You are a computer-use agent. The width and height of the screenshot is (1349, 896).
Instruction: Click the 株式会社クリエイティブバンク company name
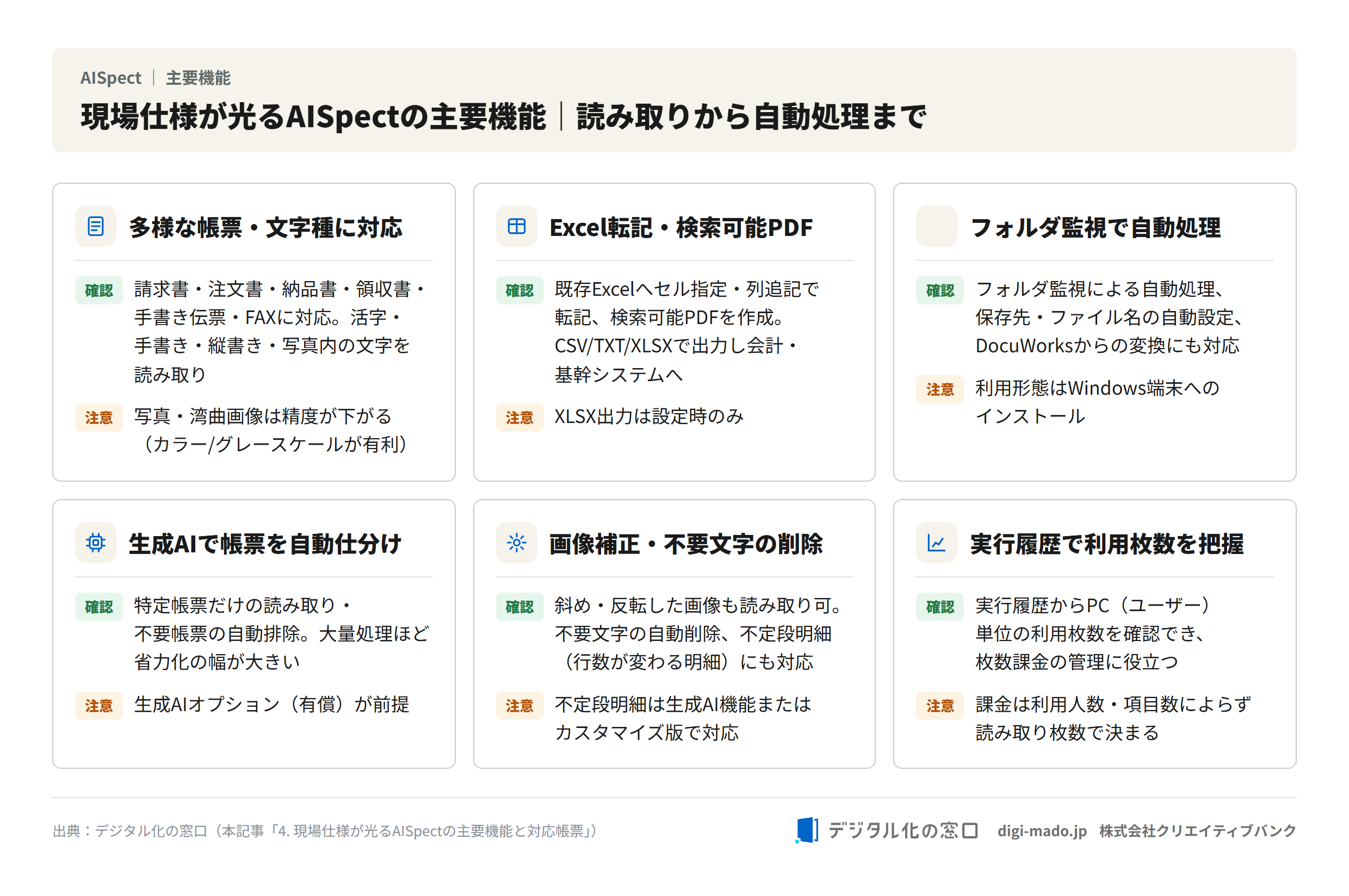1198,831
